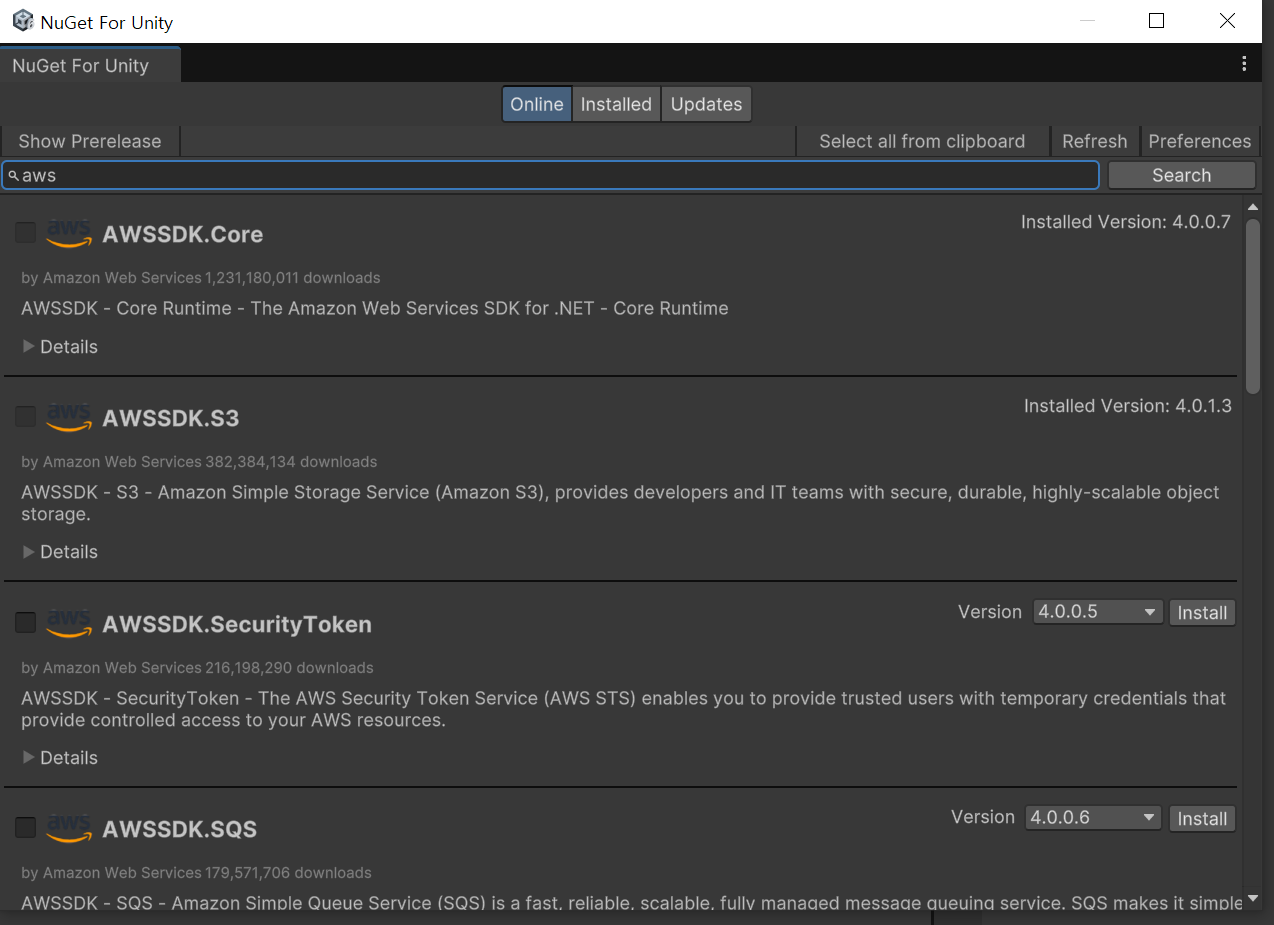Expand Details for AWSSDK.Core
The height and width of the screenshot is (925, 1274).
click(x=60, y=347)
